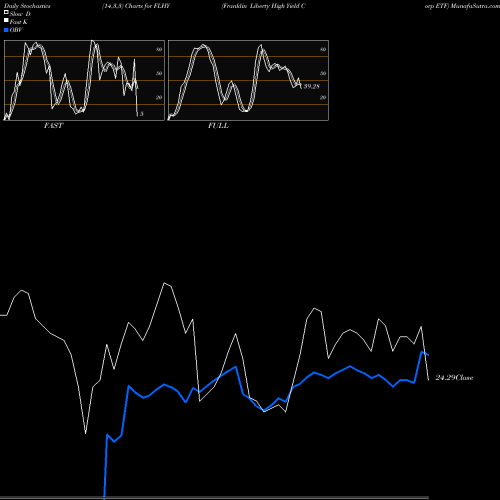Click the Fast K legend swatch
The image size is (500, 500).
(x=6, y=21)
